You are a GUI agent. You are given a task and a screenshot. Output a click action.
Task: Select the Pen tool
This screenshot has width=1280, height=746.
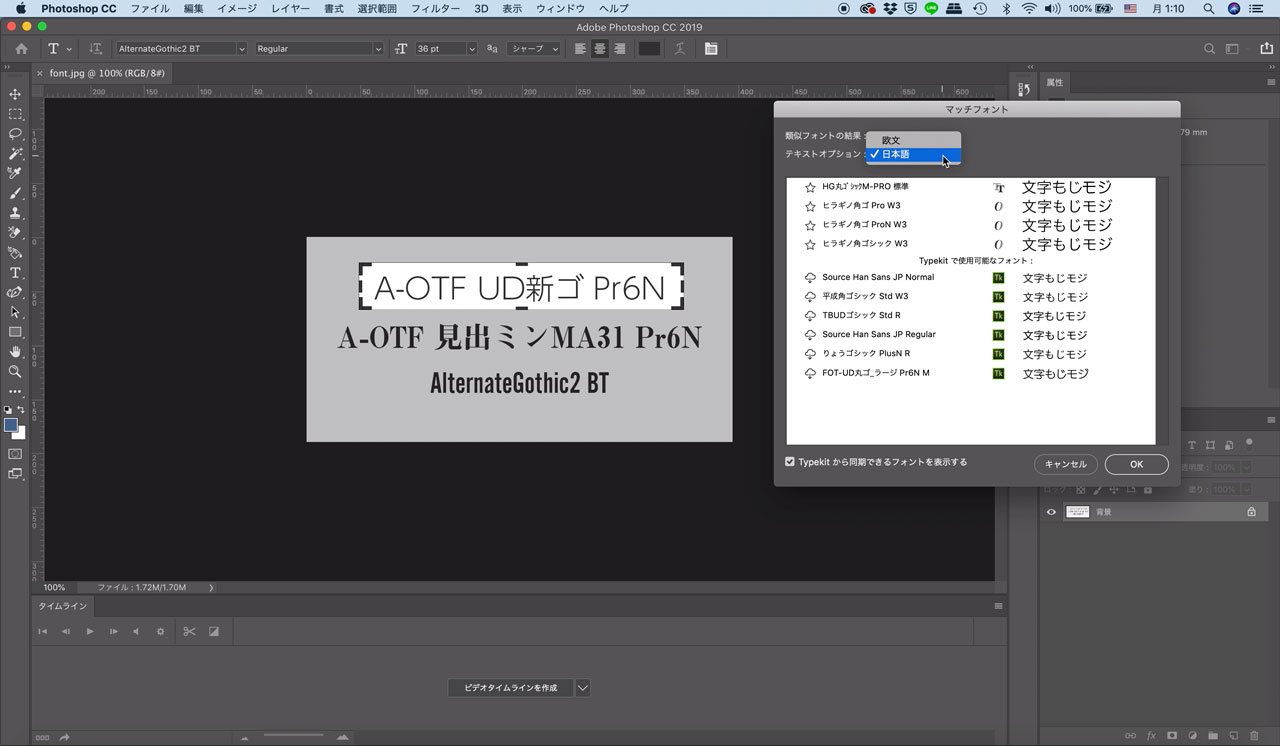pyautogui.click(x=15, y=292)
